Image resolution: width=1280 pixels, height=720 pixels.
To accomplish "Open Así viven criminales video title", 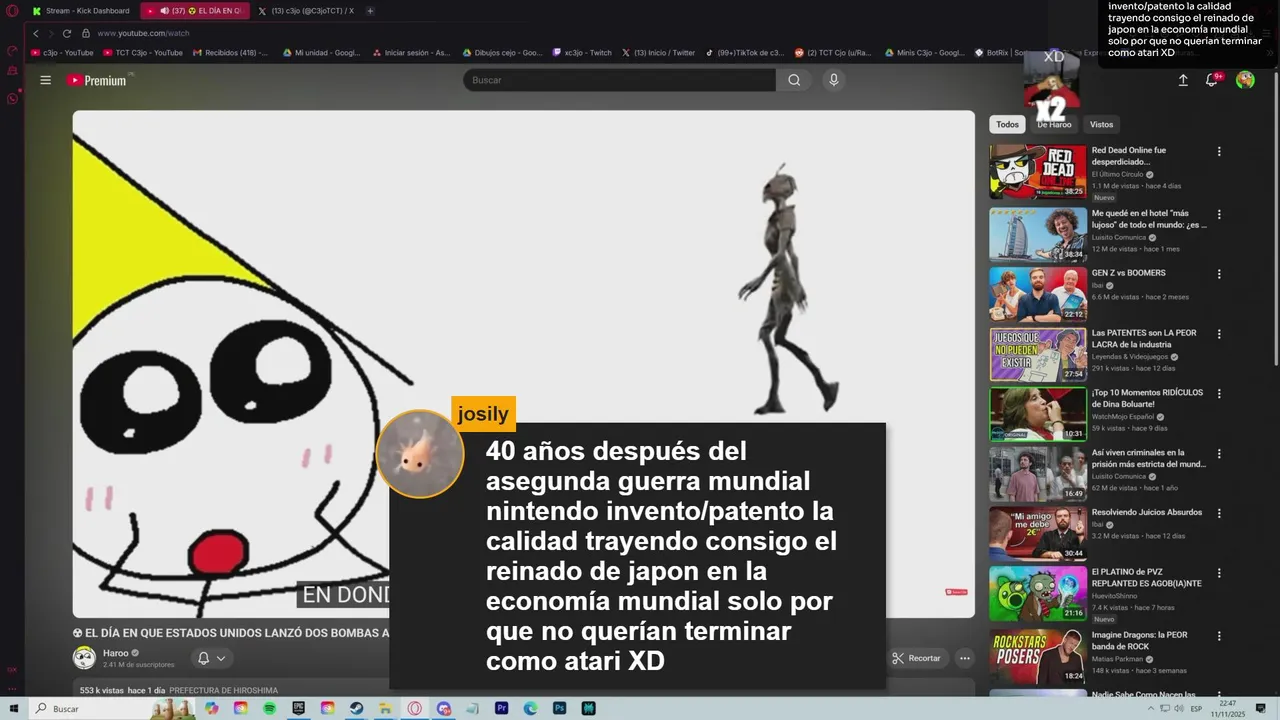I will 1149,458.
